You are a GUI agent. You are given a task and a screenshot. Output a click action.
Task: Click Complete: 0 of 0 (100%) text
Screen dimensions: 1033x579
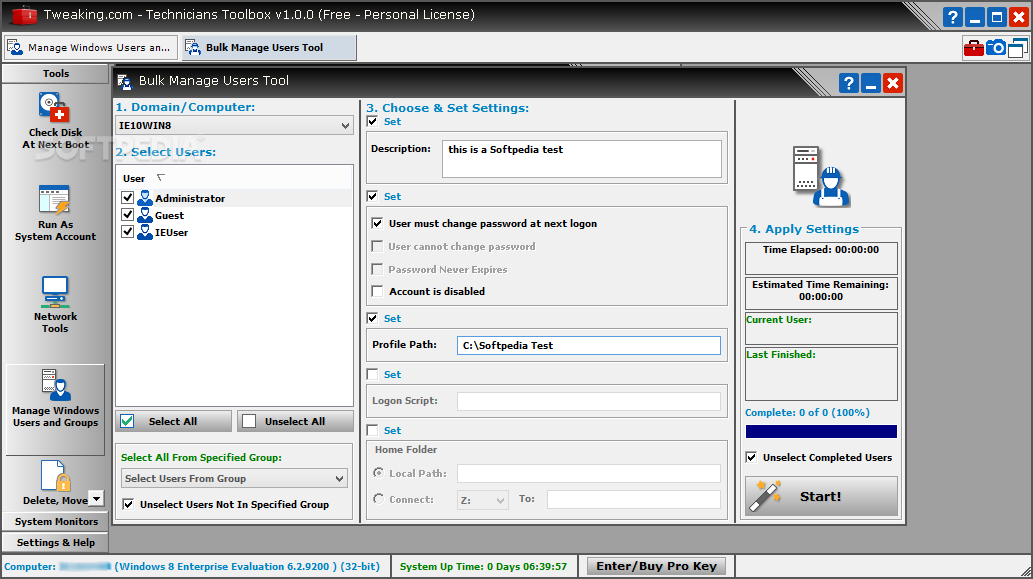tap(807, 412)
